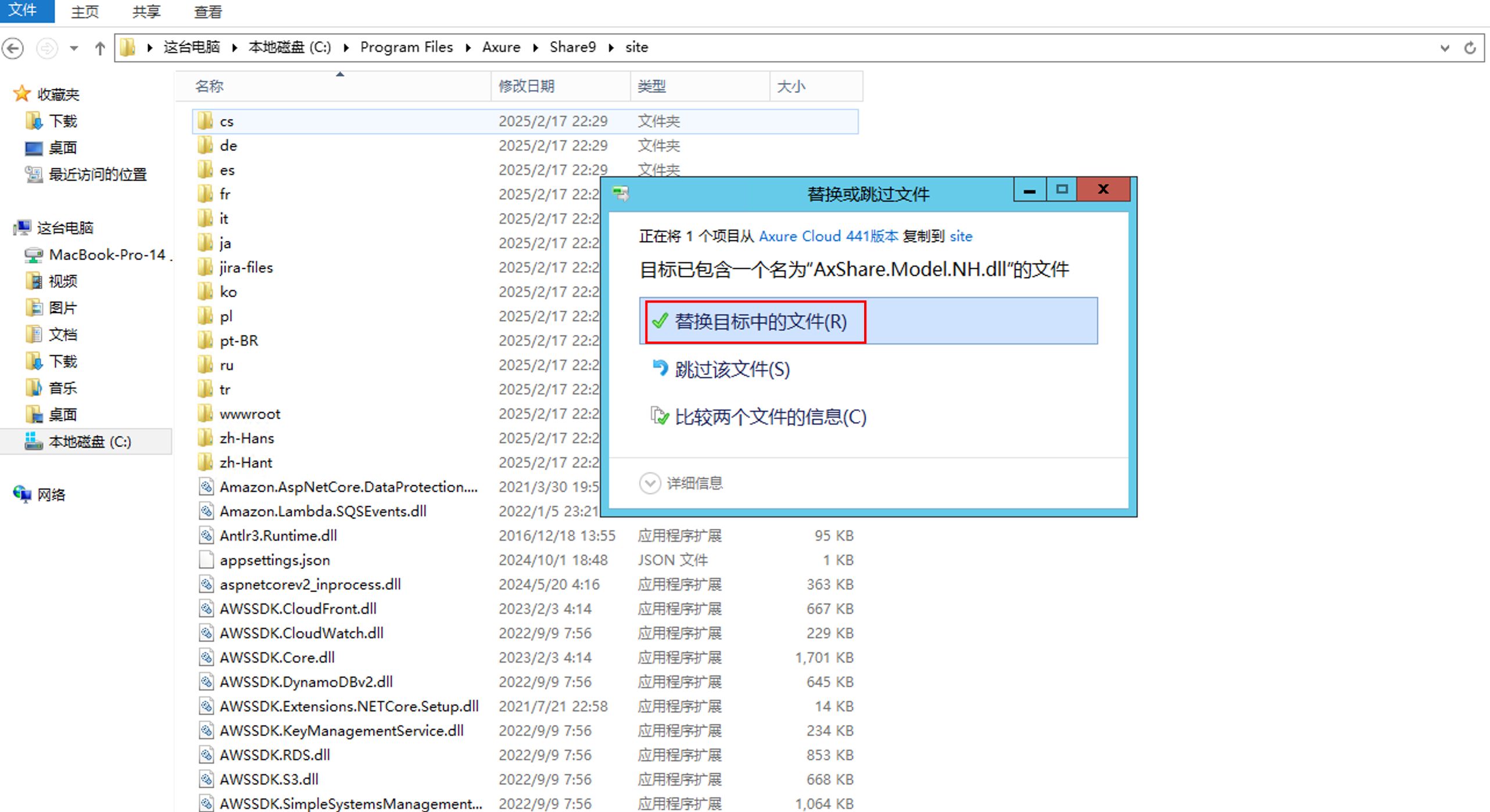Expand the Axure breadcrumb arrow
Screen dimensions: 1490x812
(x=535, y=48)
